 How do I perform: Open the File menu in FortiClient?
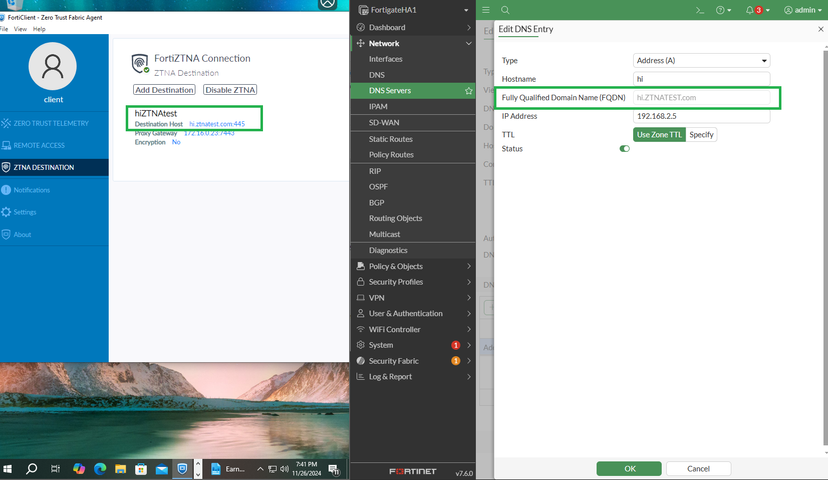pos(4,29)
